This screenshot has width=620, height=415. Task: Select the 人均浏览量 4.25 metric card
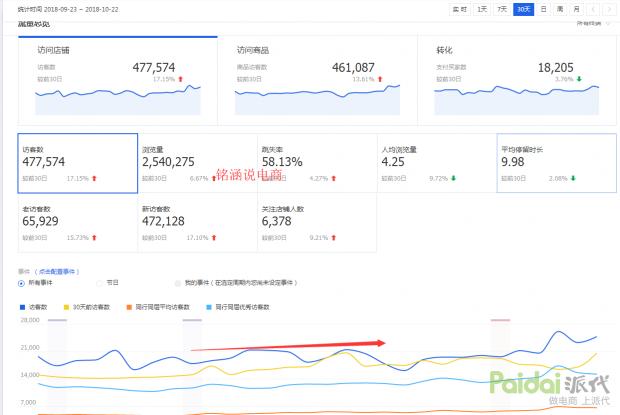click(437, 163)
